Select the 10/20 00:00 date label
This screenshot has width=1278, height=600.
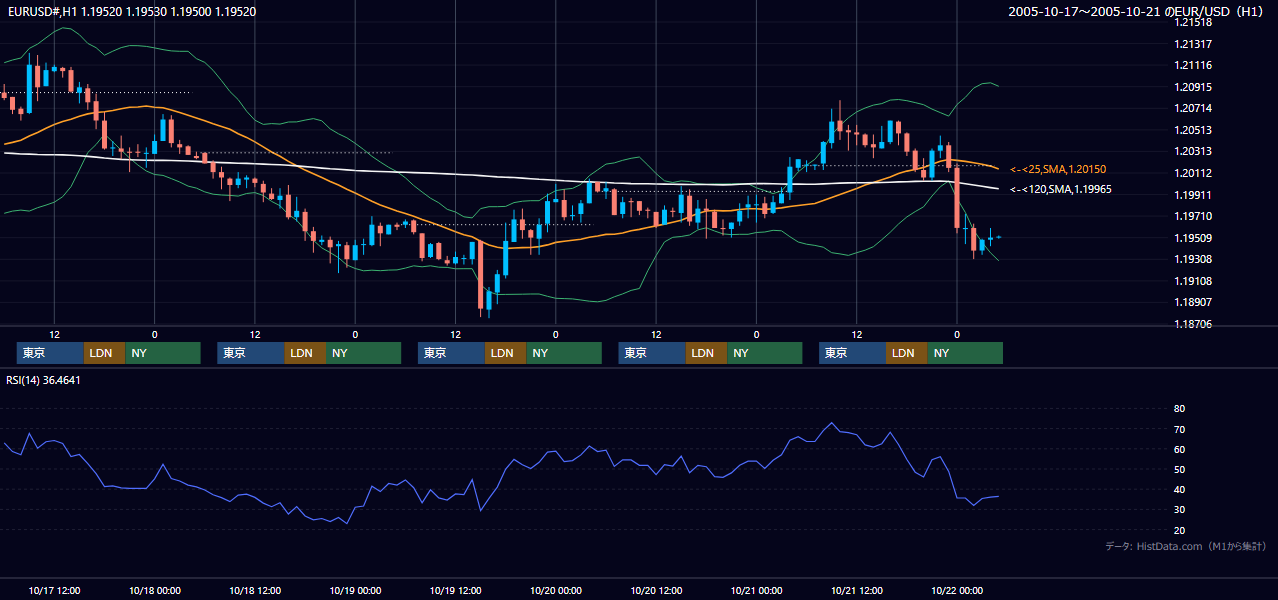coord(556,590)
